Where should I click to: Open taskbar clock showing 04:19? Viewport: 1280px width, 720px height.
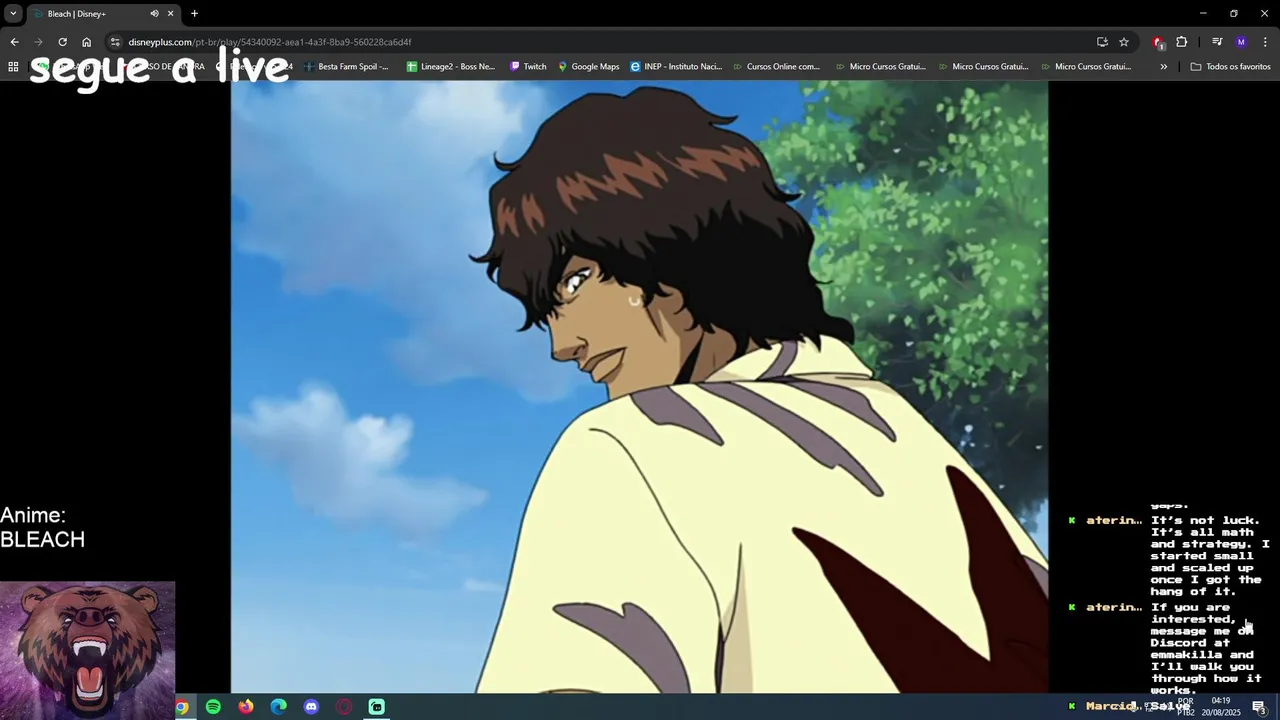(1221, 706)
